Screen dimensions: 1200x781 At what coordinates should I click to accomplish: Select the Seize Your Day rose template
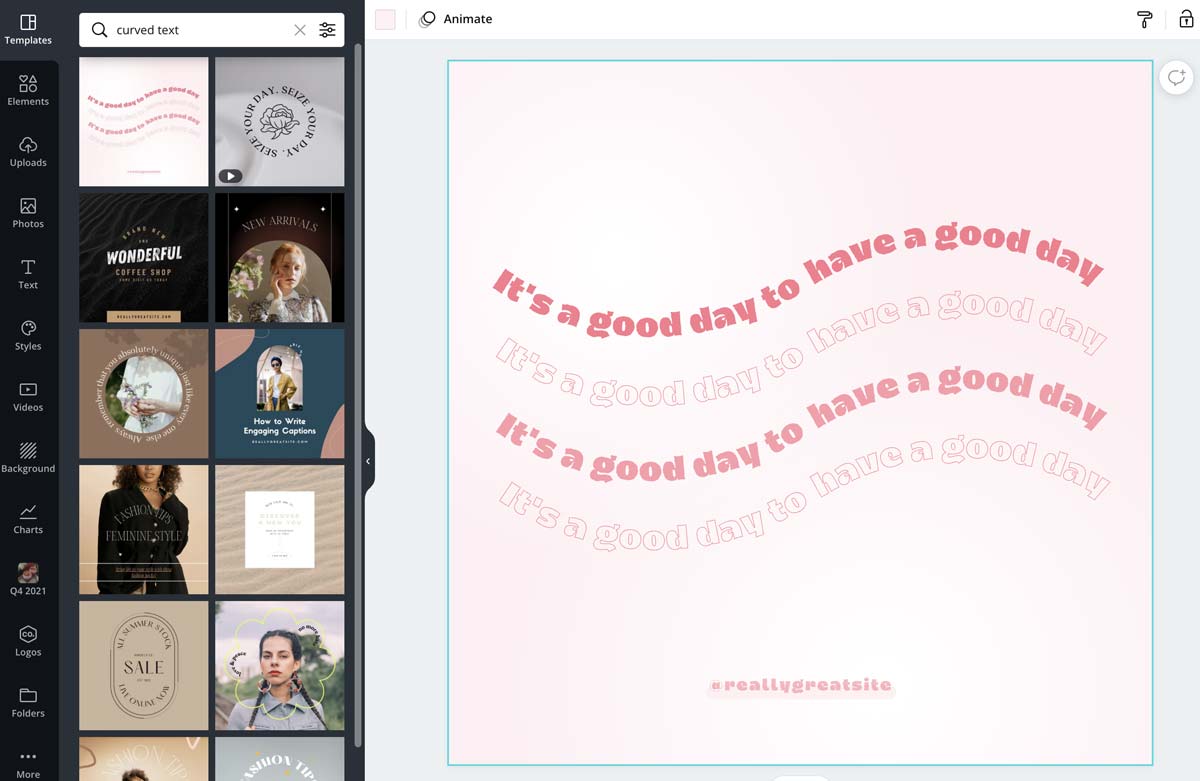(280, 121)
